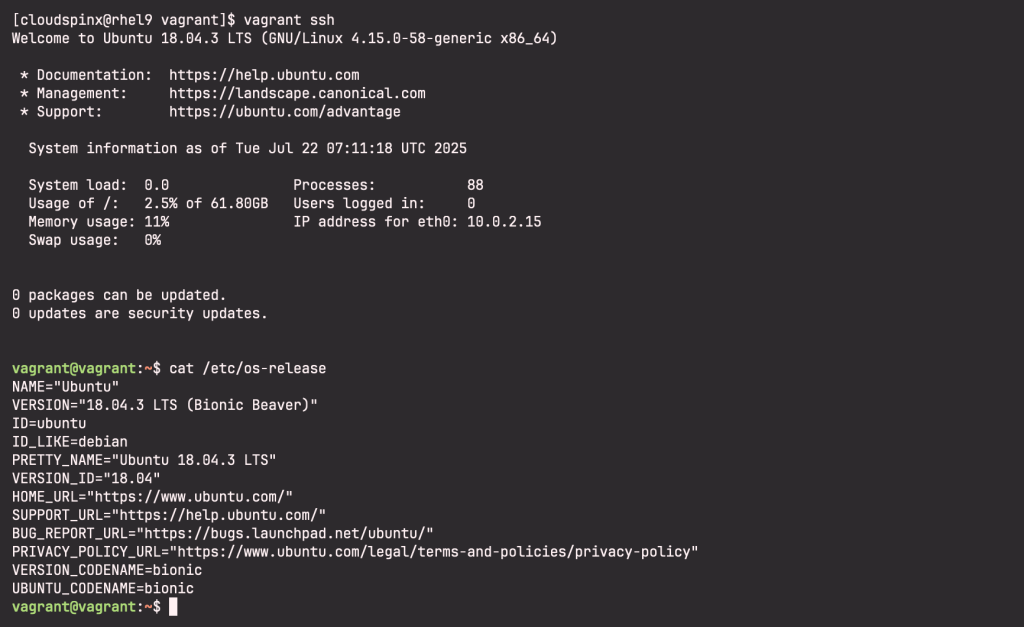The width and height of the screenshot is (1024, 627).
Task: Click the green vagrant@vagrant prompt on last line
Action: tap(74, 607)
